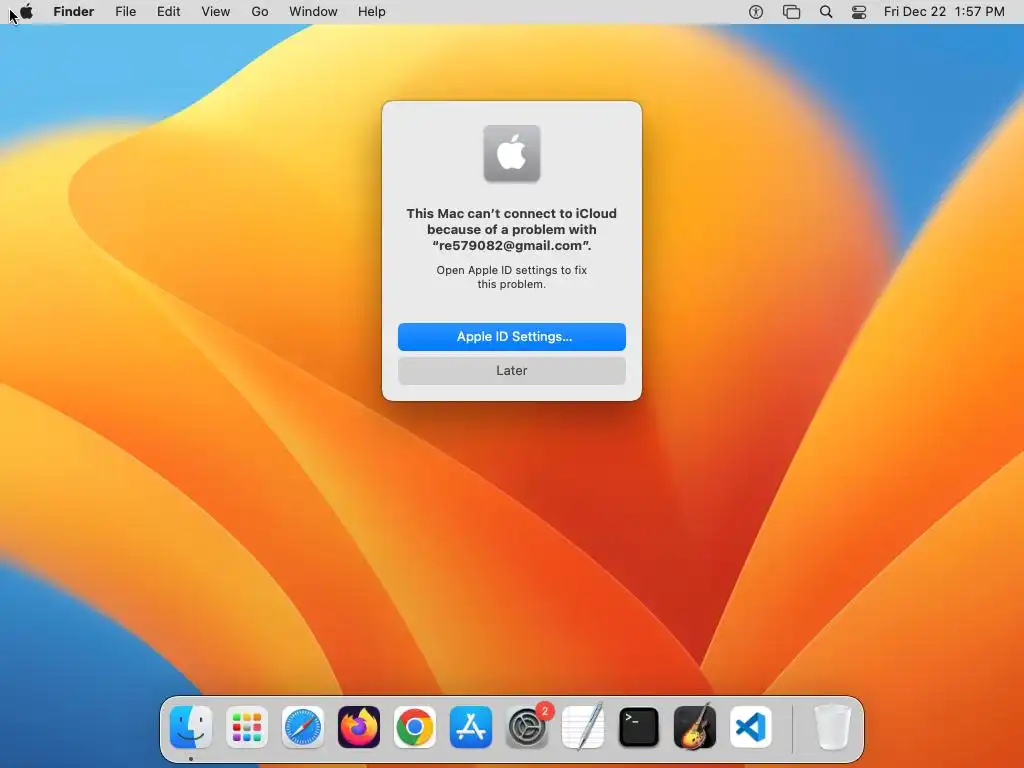1024x768 pixels.
Task: Launch GarageBand from the Dock
Action: [695, 727]
